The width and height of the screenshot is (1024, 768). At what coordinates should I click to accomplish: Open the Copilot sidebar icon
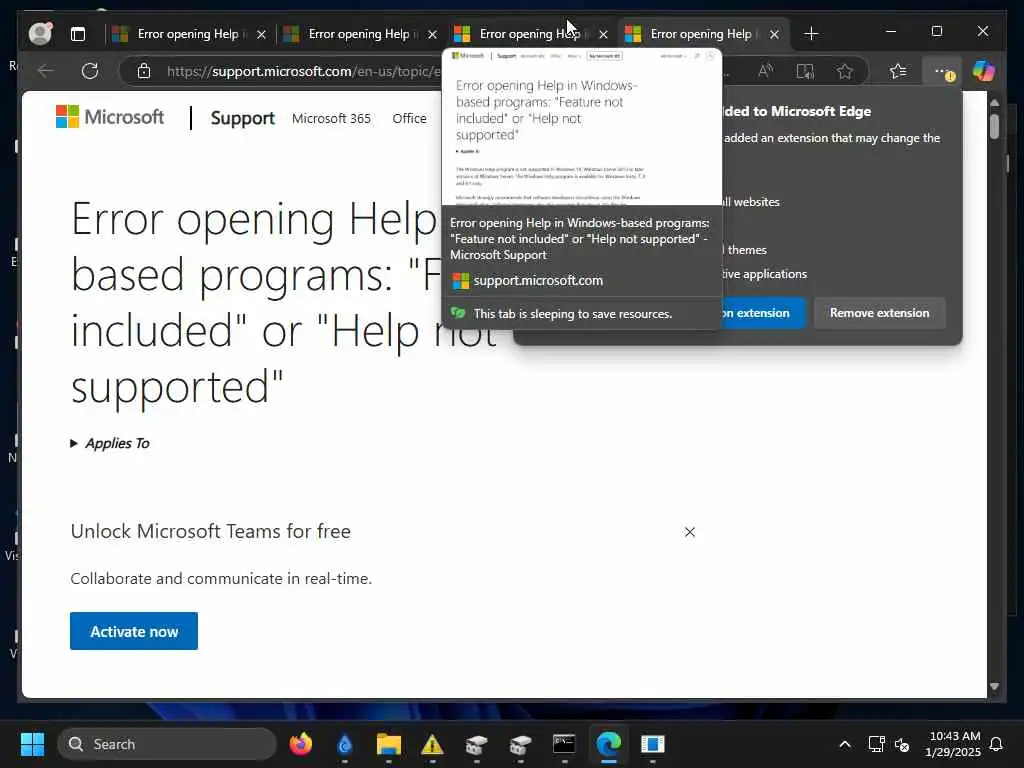click(984, 71)
